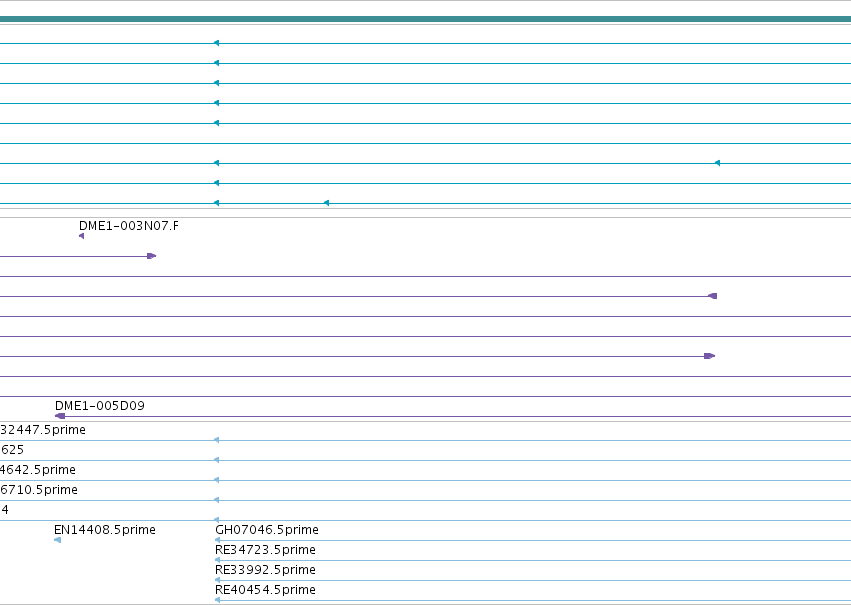The width and height of the screenshot is (851, 605).
Task: Select the DME1-003N07.F feature label
Action: 129,226
